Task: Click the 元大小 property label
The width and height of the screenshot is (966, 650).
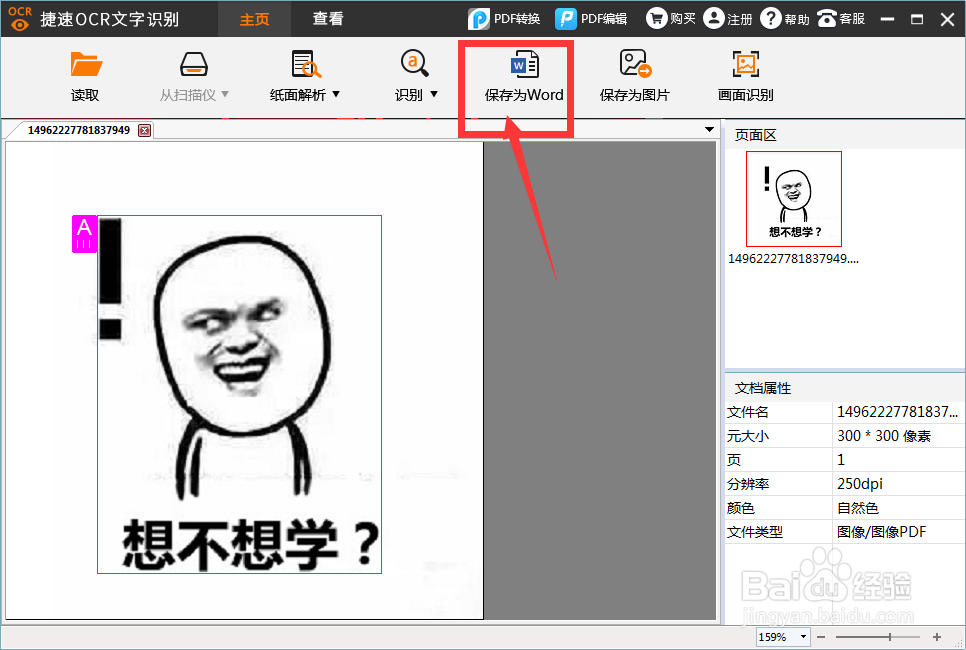Action: point(748,436)
